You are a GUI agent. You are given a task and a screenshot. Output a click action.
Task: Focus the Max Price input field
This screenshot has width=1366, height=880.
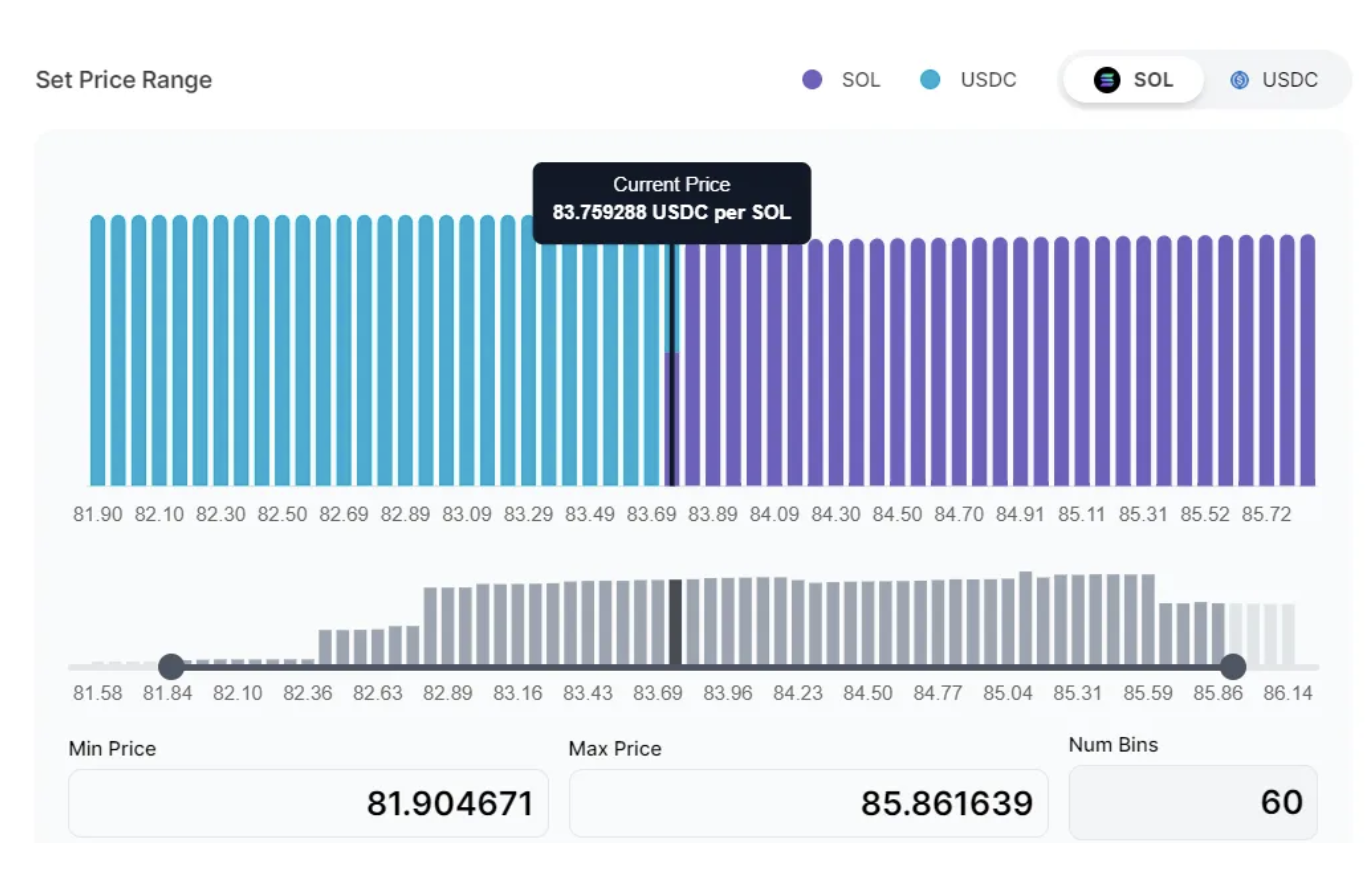click(x=808, y=803)
